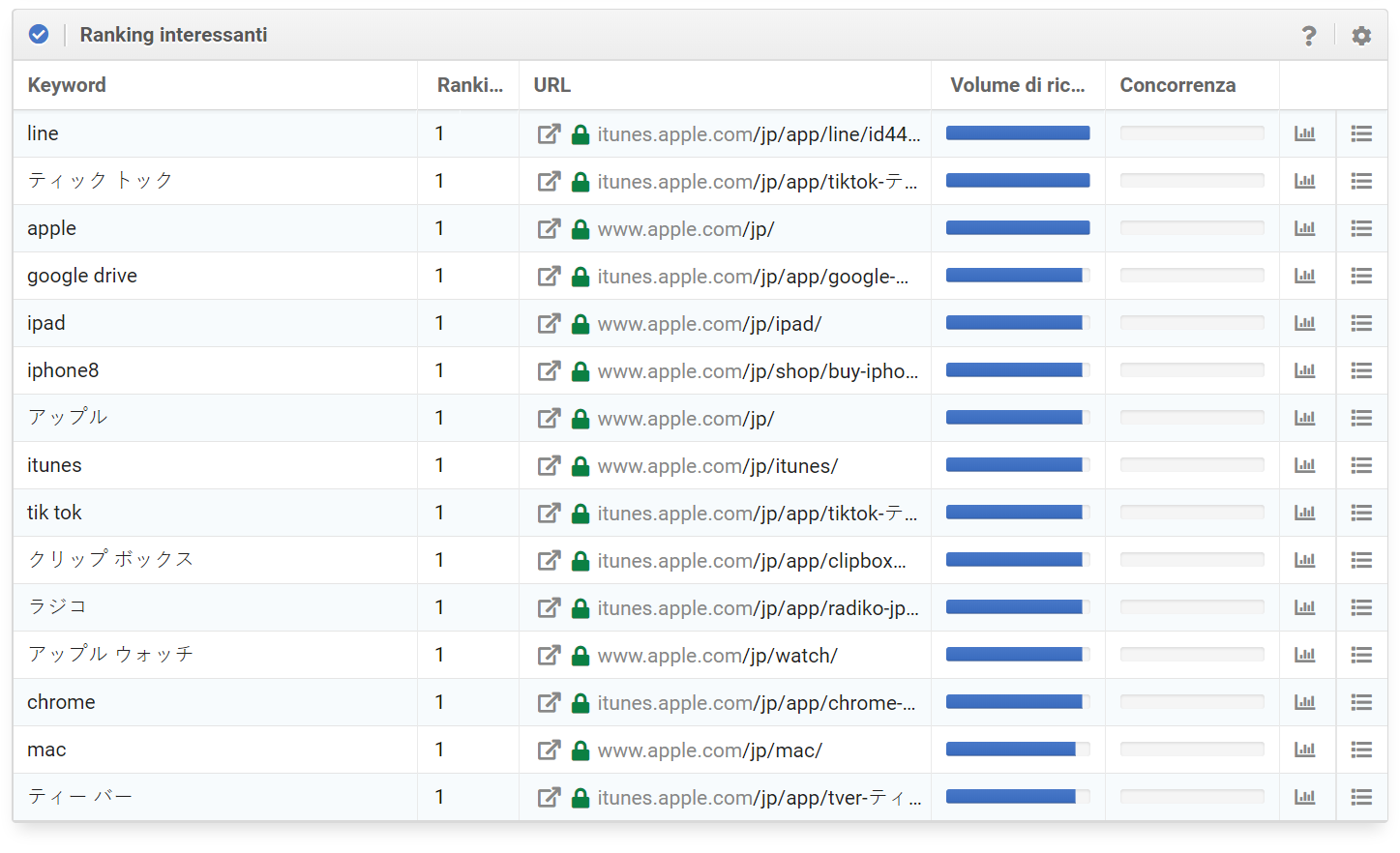The image size is (1400, 853).
Task: Open the itunes.apple.com radiko app link
Action: coord(759,608)
